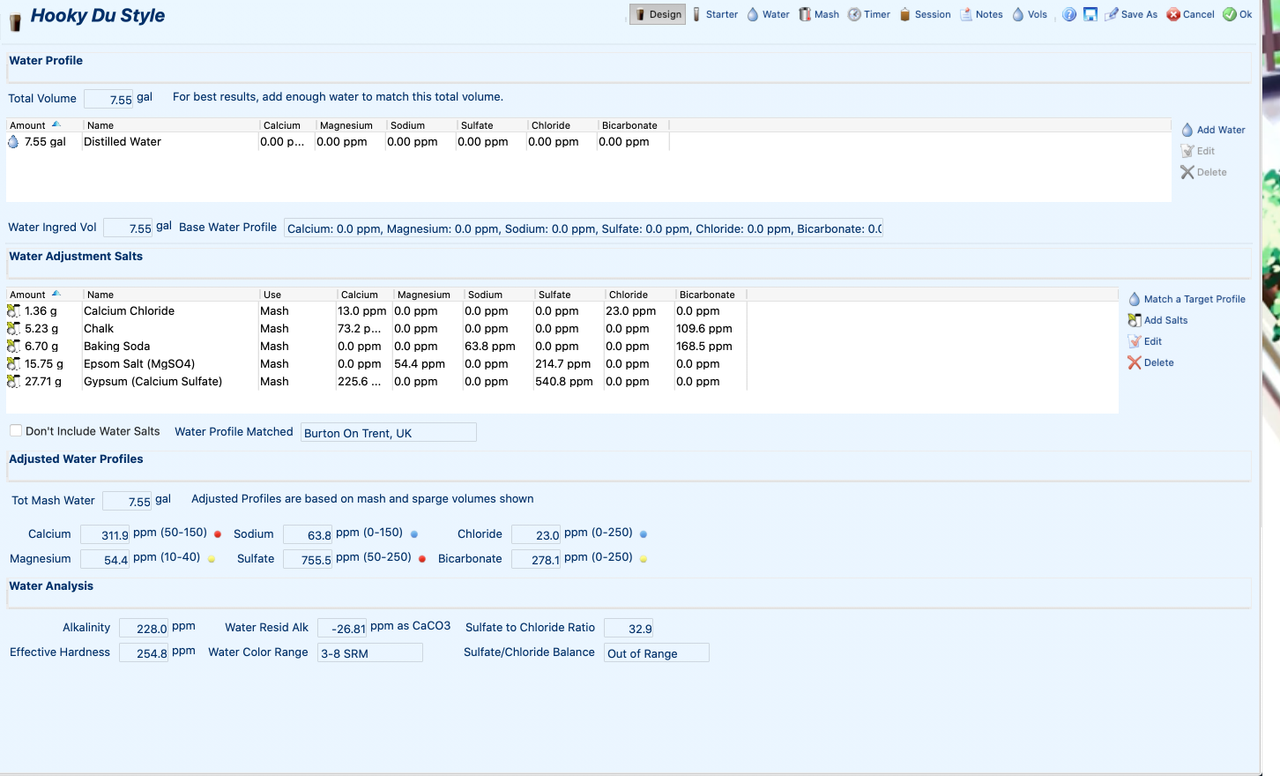Click the salt icon beside 5.23 g
Image resolution: width=1280 pixels, height=776 pixels.
(x=14, y=328)
